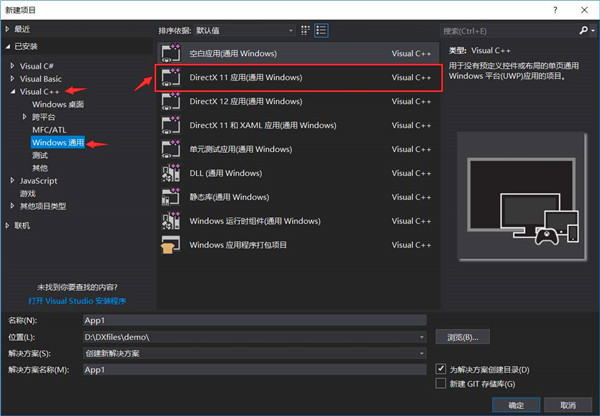Select Windows 应用程序打包项目 row
Image resolution: width=600 pixels, height=416 pixels.
[x=298, y=245]
